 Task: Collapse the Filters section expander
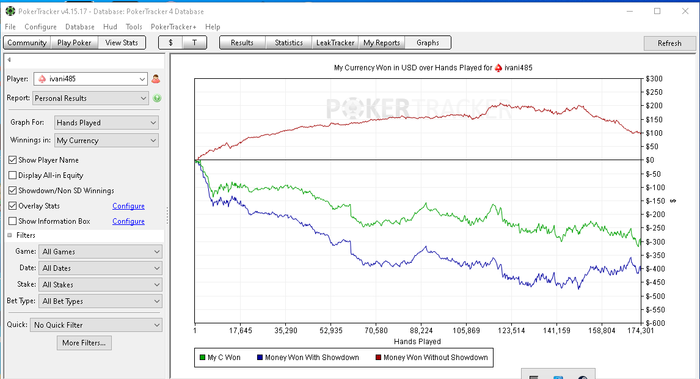[10, 235]
